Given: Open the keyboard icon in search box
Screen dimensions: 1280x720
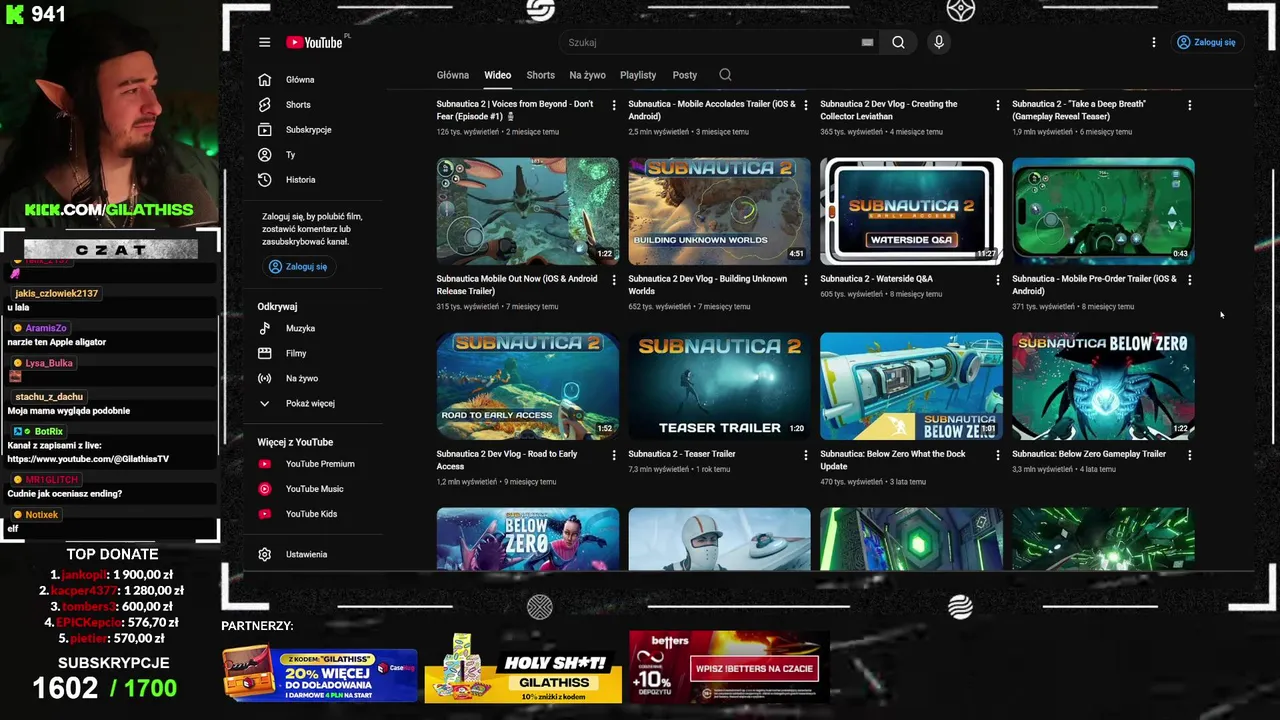Looking at the screenshot, I should click(x=867, y=42).
